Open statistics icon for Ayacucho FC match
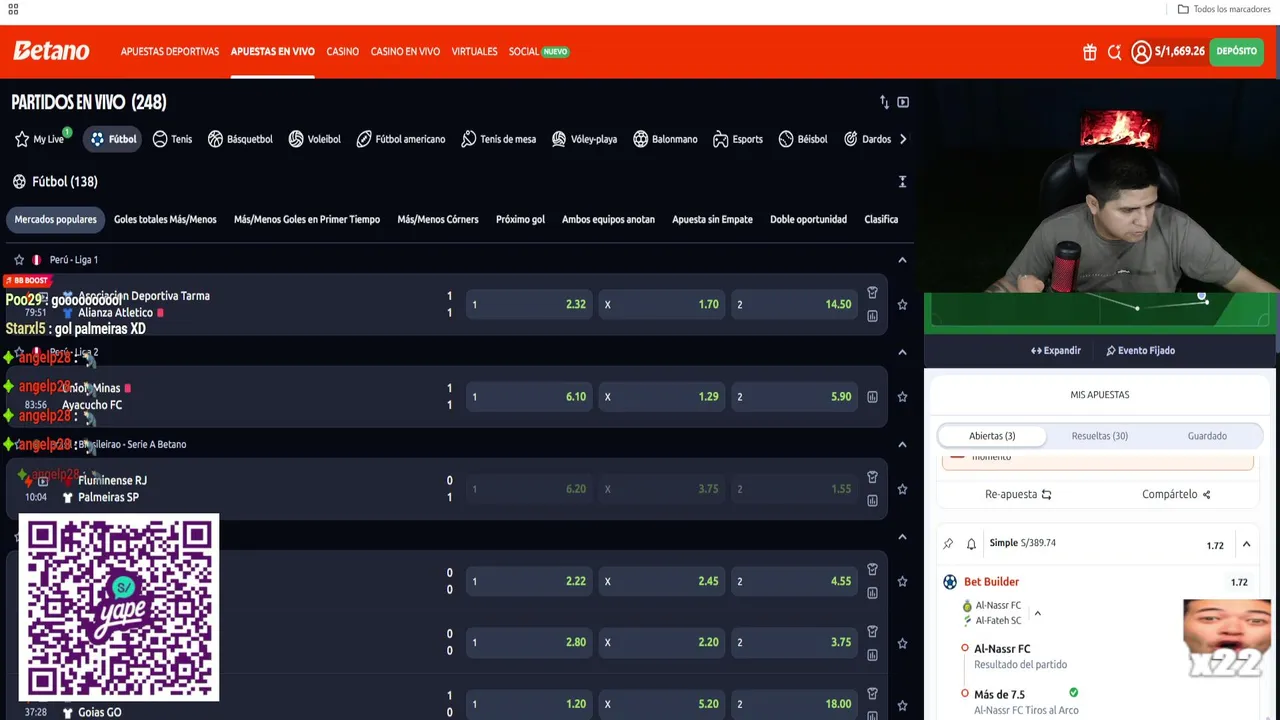 [872, 397]
